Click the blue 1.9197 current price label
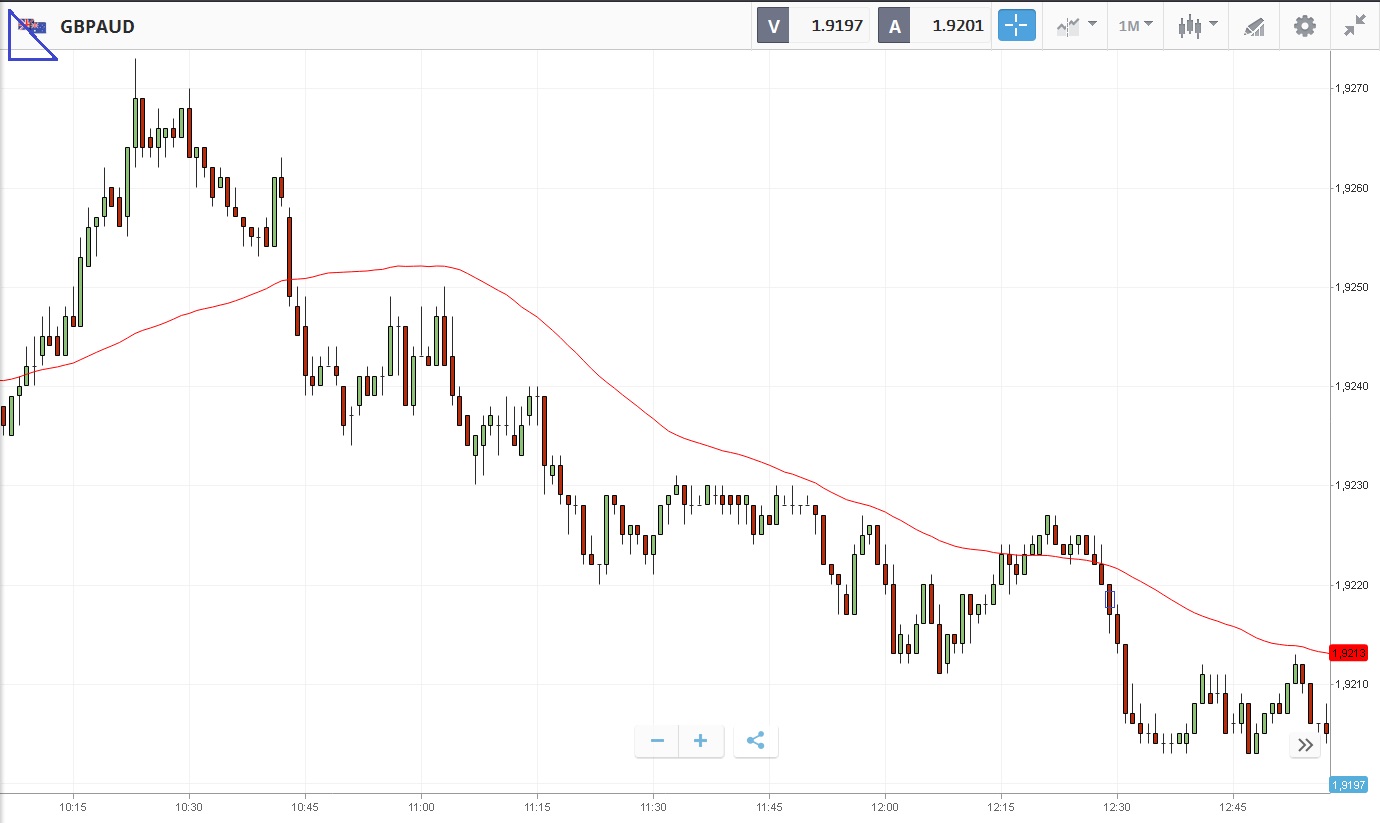This screenshot has width=1380, height=823. tap(1349, 785)
